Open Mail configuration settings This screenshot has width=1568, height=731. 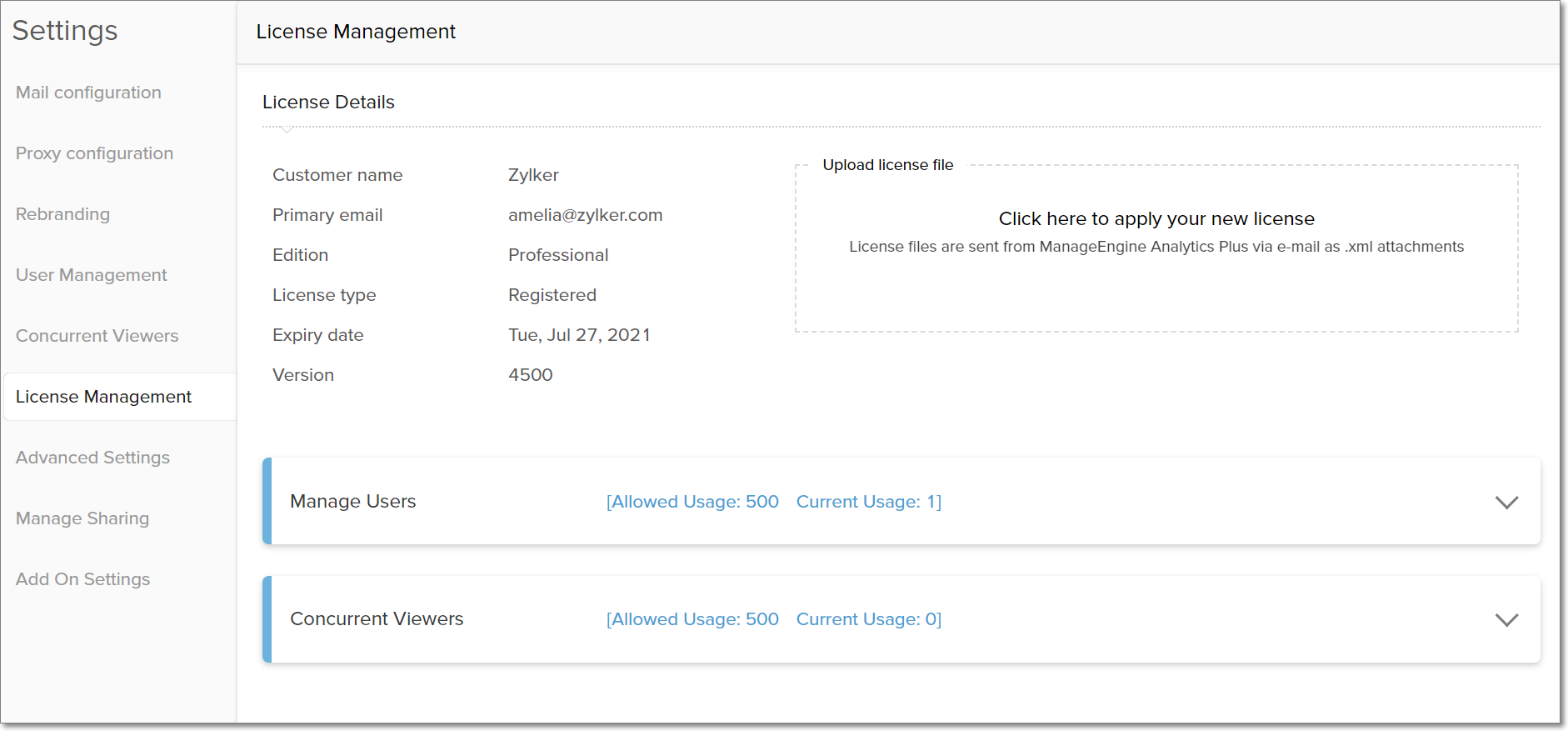coord(88,93)
